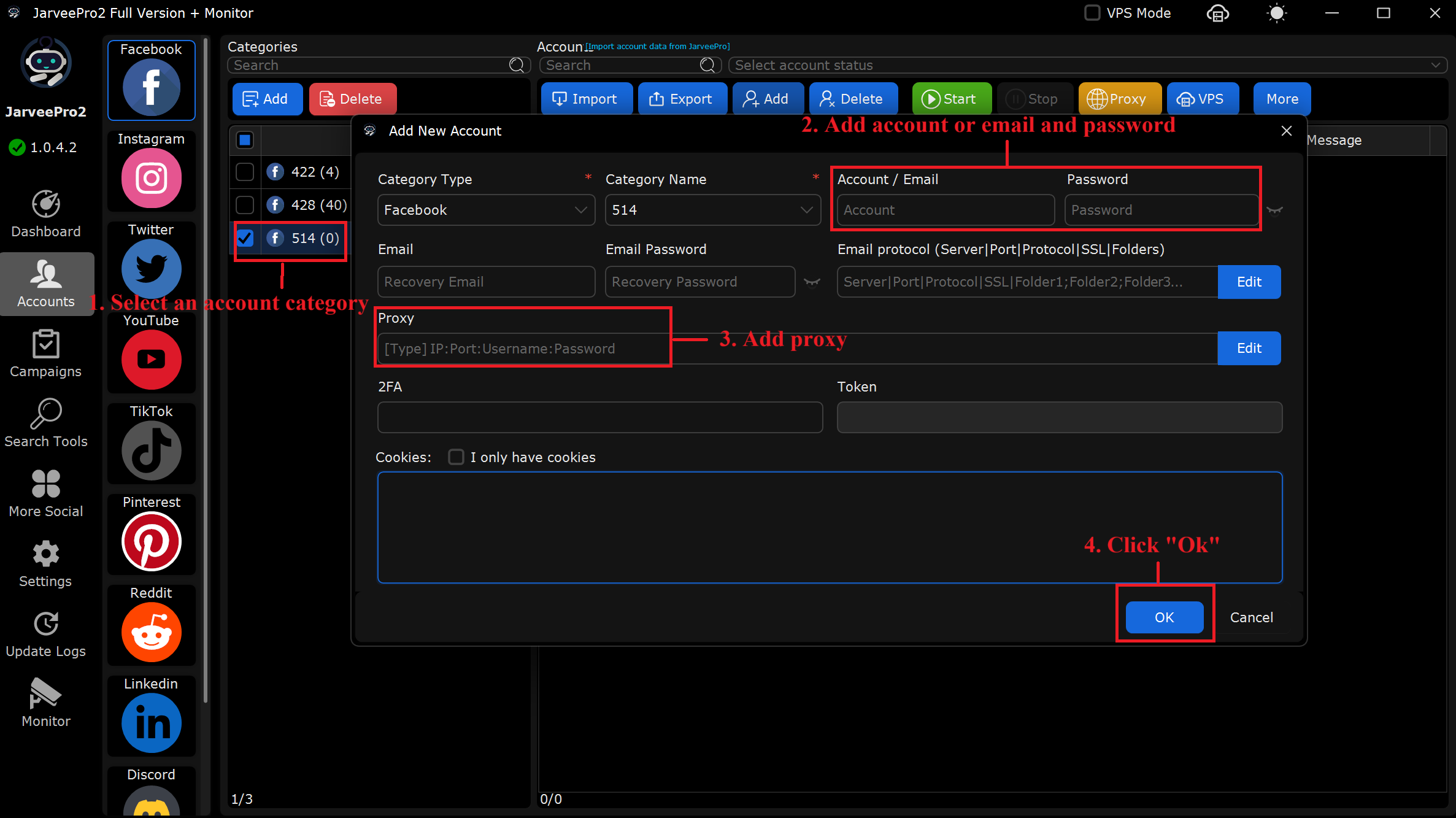The height and width of the screenshot is (818, 1456).
Task: Click the Stop button
Action: pos(1034,99)
